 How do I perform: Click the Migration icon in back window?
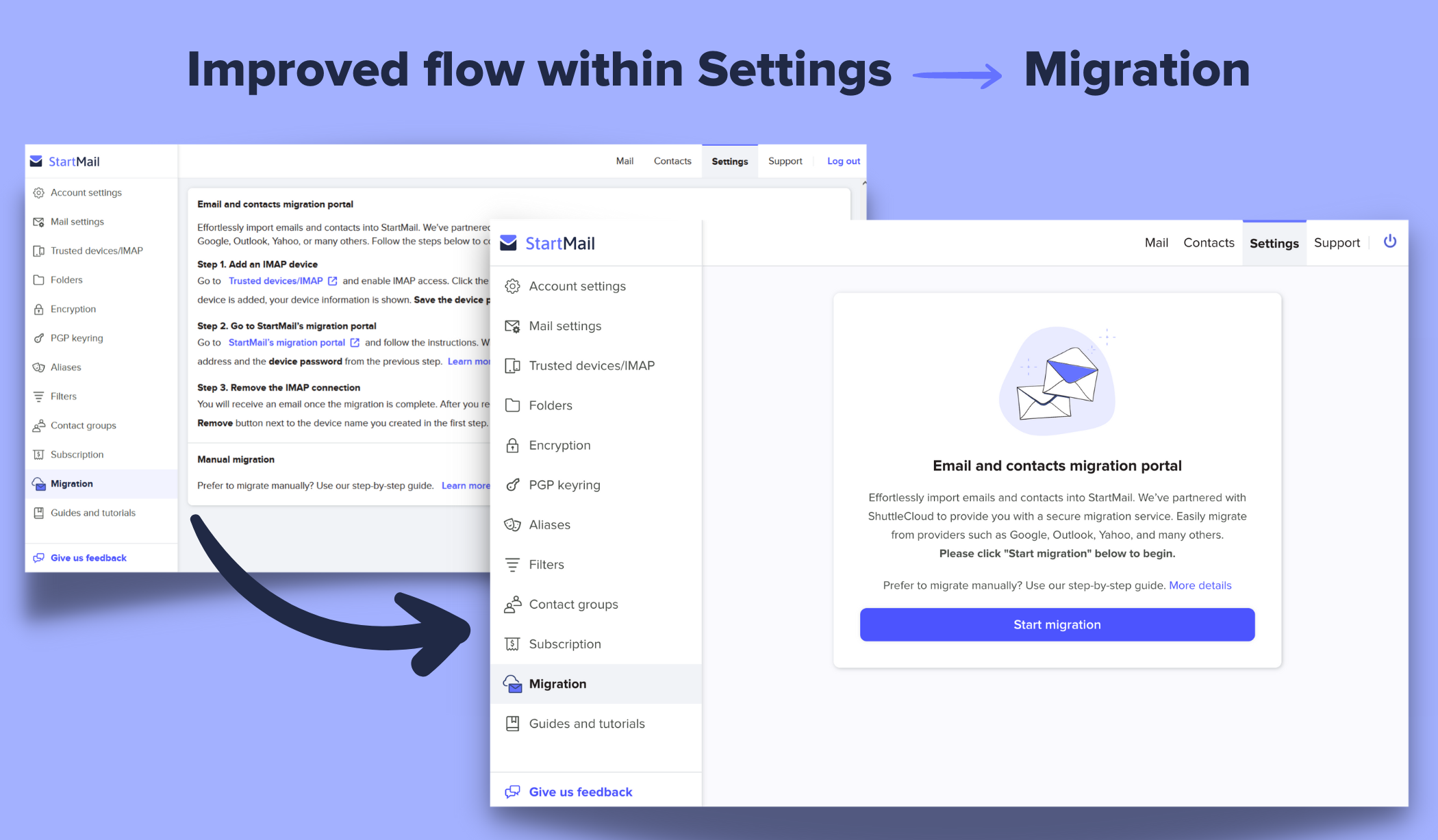point(38,484)
